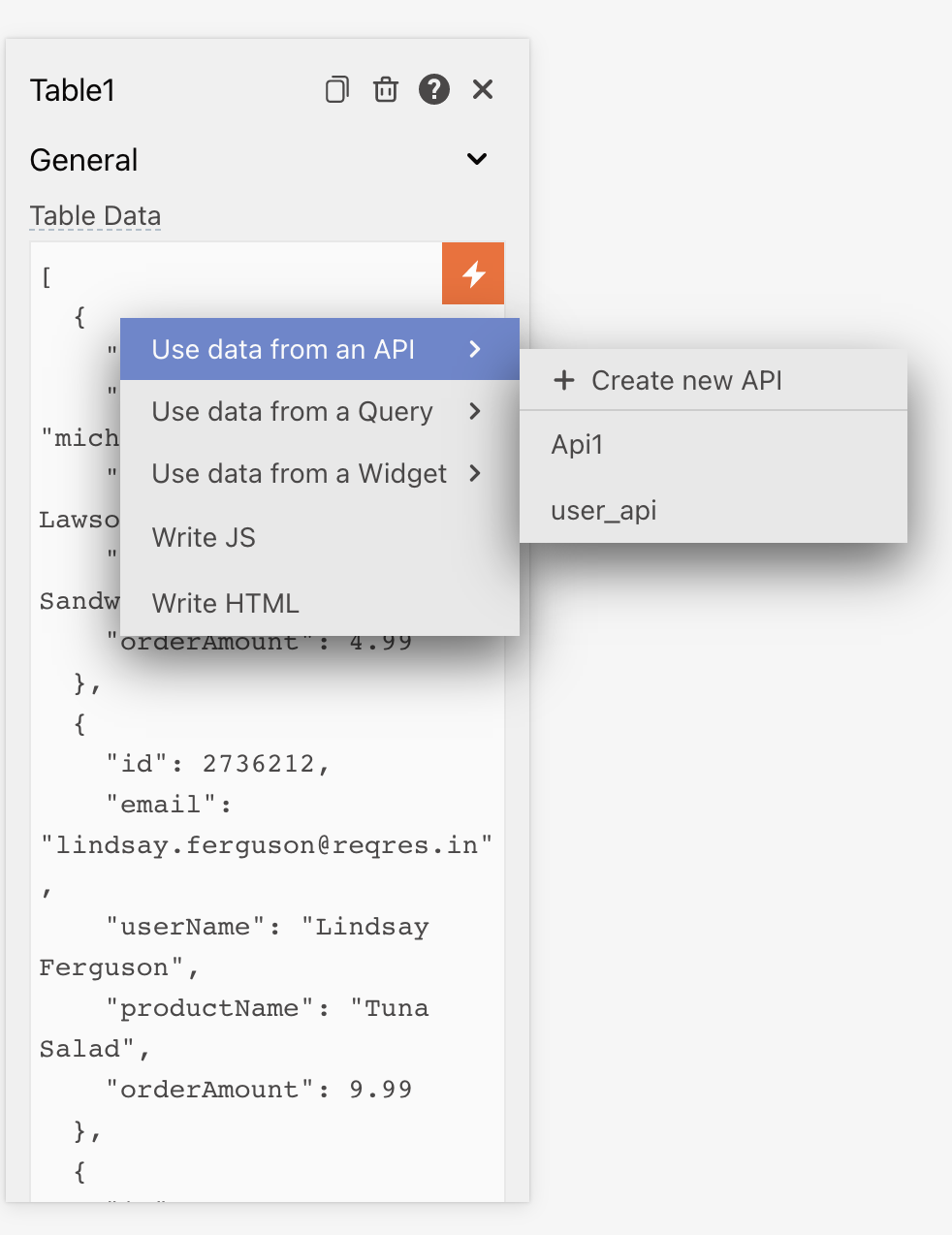Click the orange lightning bolt button
Viewport: 952px width, 1235px height.
click(473, 273)
